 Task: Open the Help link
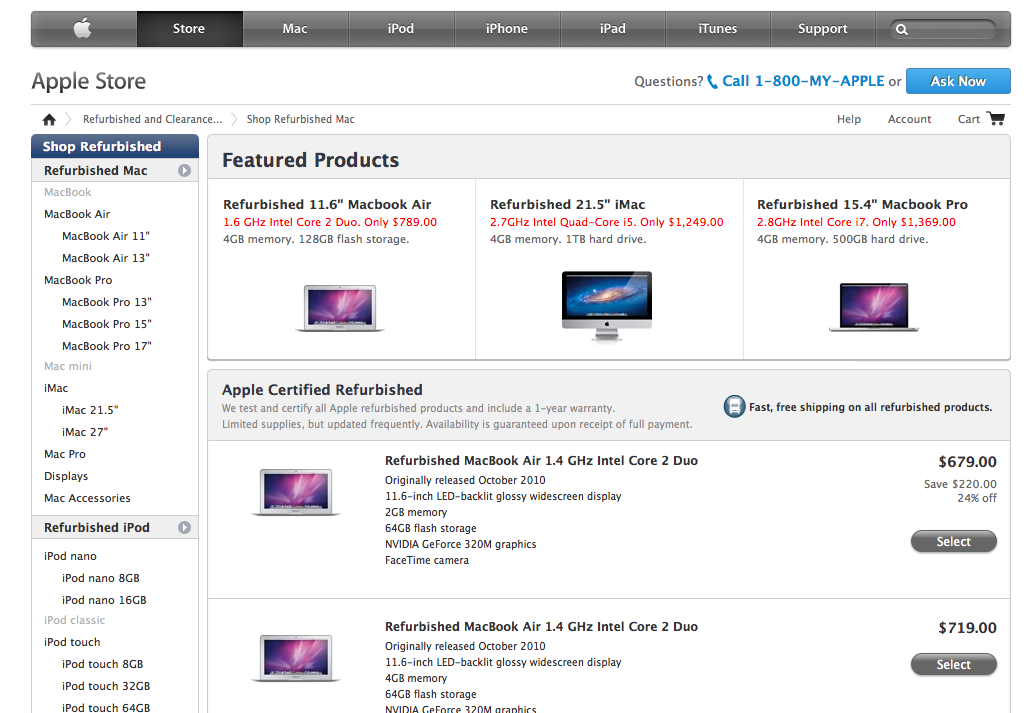(x=849, y=119)
